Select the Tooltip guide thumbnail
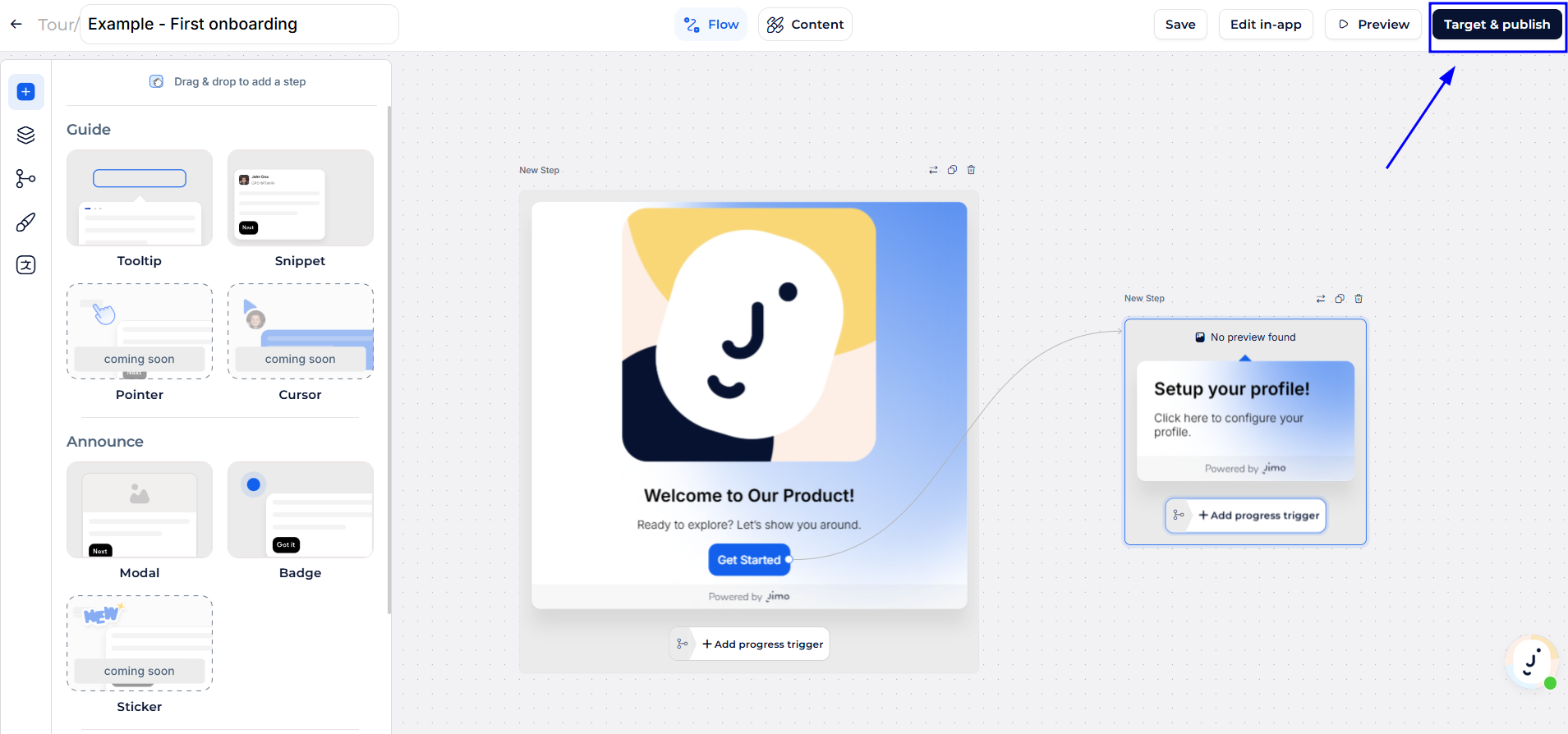Viewport: 1568px width, 734px height. [x=140, y=198]
